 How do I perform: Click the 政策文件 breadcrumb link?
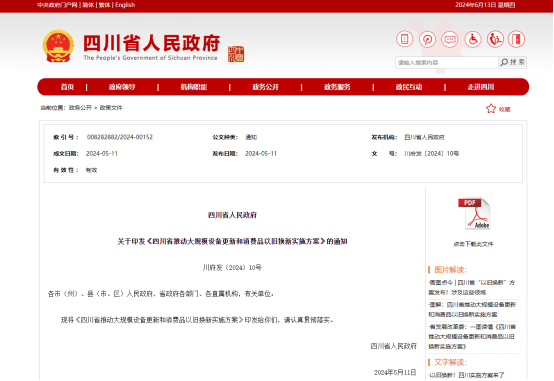point(111,108)
